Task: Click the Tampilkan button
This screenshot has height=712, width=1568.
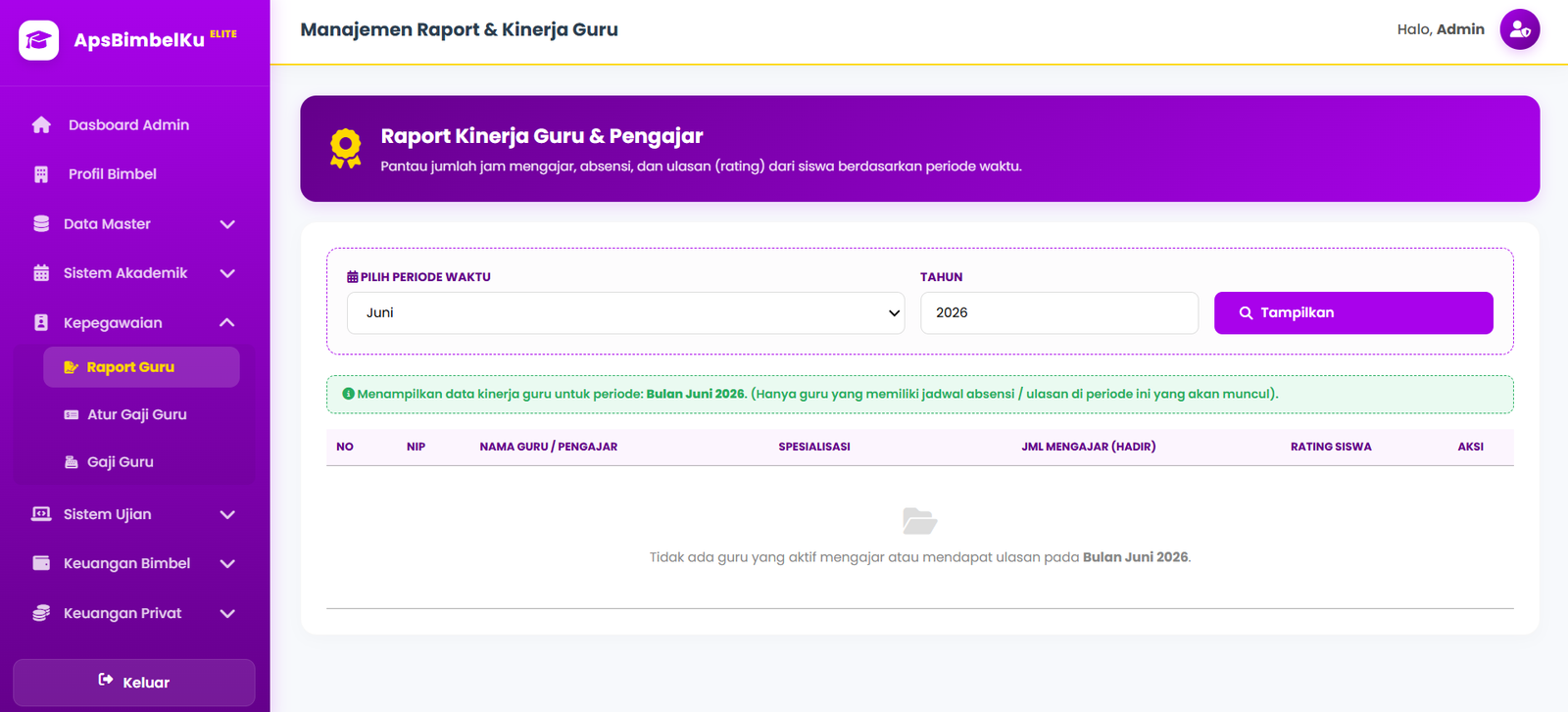Action: click(x=1353, y=312)
